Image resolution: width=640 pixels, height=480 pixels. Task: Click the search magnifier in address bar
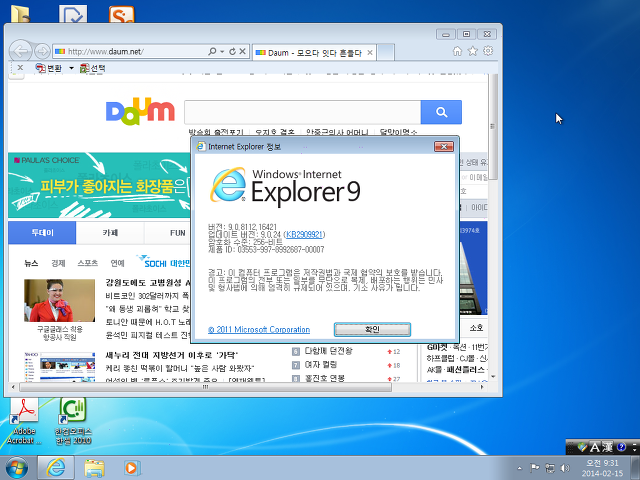[x=212, y=51]
